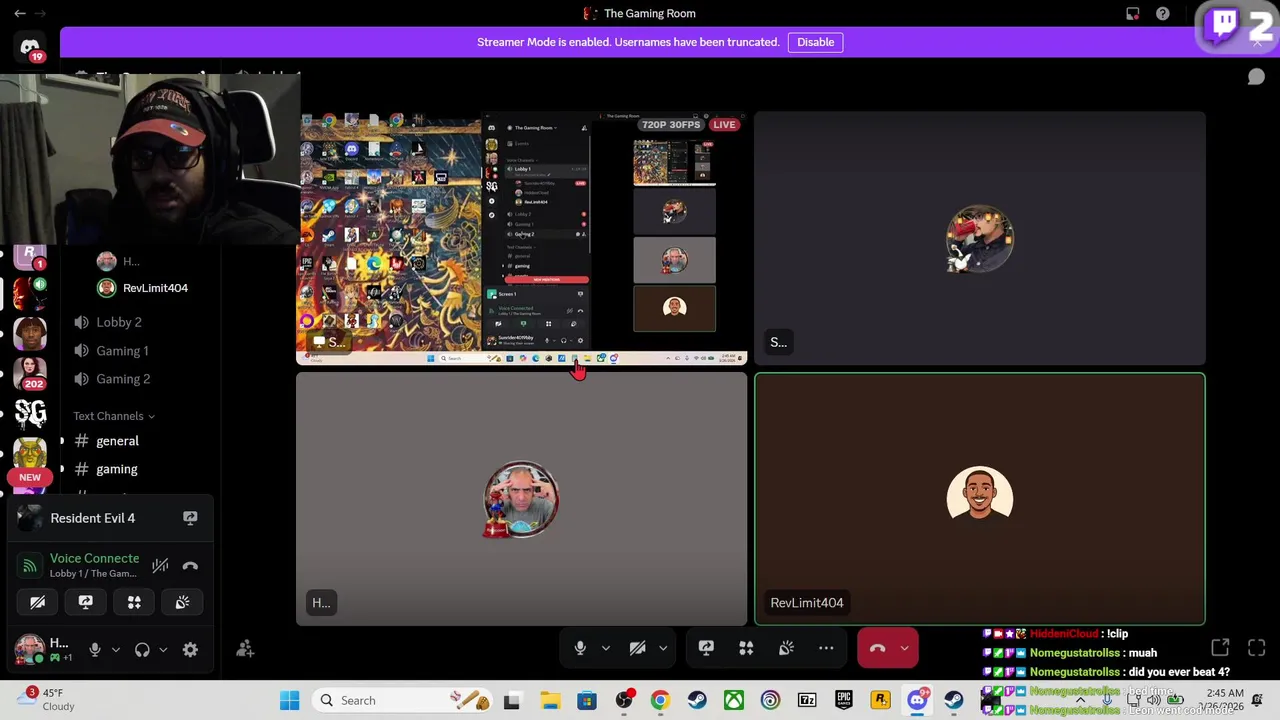Open Xbox app from taskbar
Screen dimensions: 1280x720
tap(734, 700)
